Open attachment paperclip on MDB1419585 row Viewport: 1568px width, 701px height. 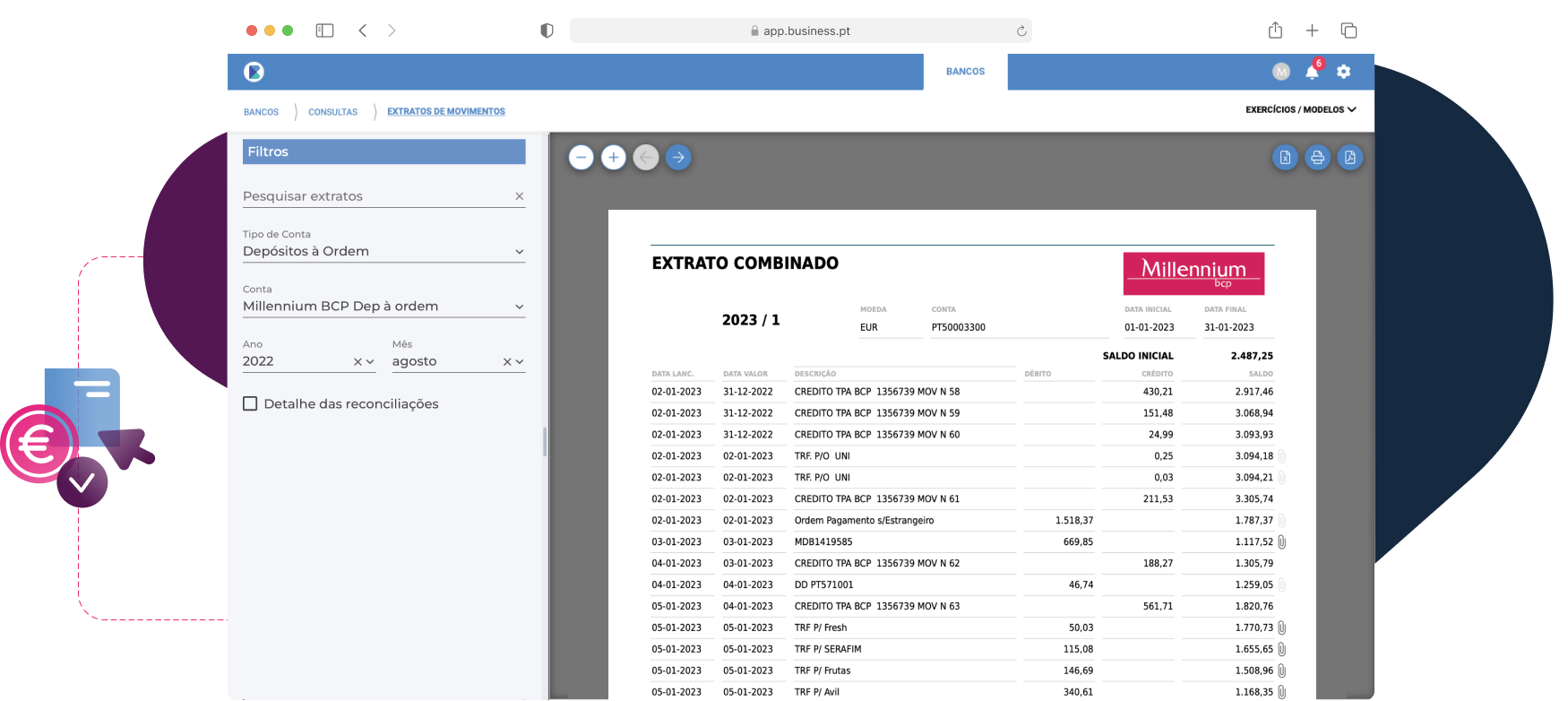1282,542
